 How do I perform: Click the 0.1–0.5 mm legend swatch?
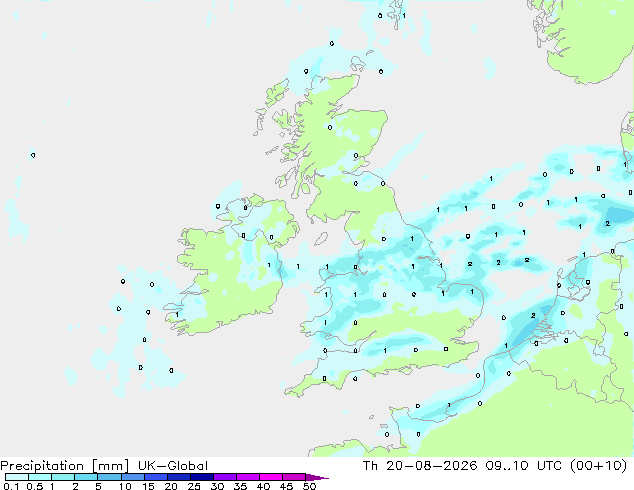(x=17, y=477)
